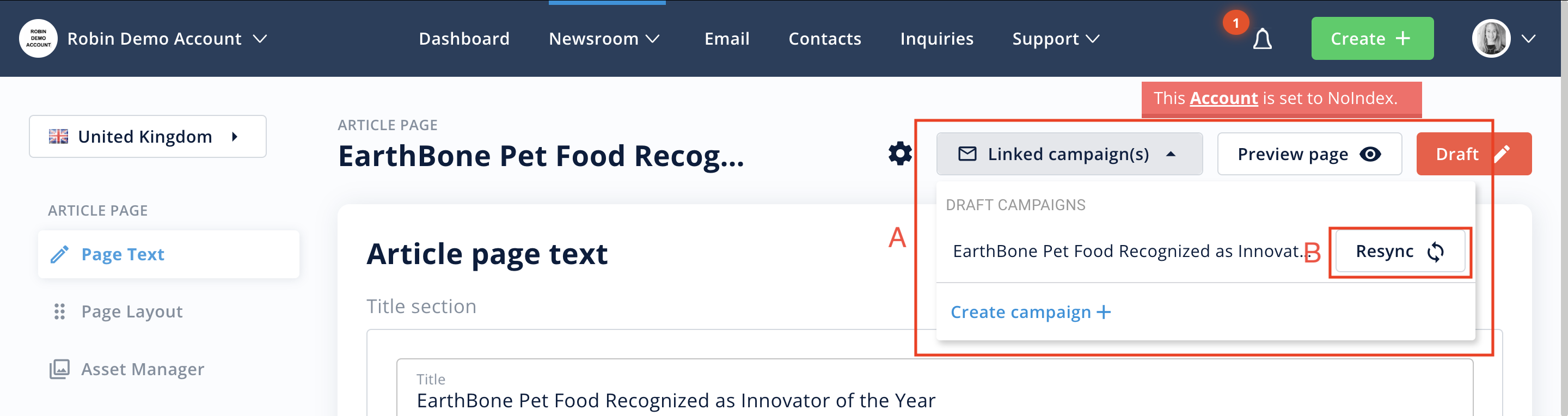The height and width of the screenshot is (416, 1568).
Task: Go to the Dashboard tab
Action: point(464,38)
